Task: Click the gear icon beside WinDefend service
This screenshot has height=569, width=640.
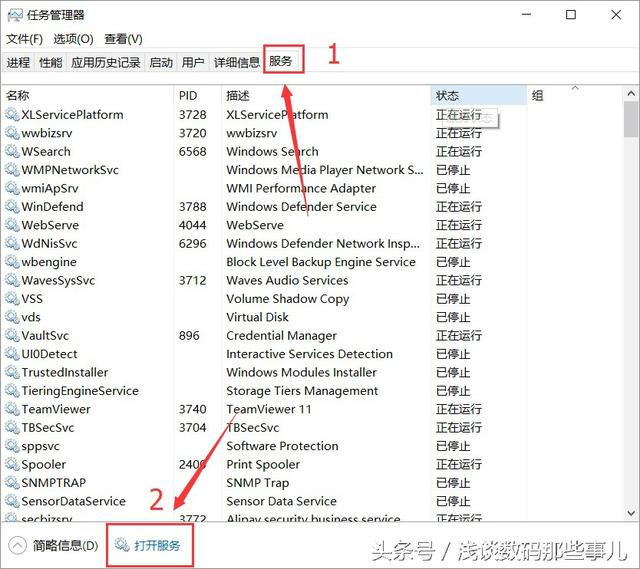Action: [x=12, y=207]
